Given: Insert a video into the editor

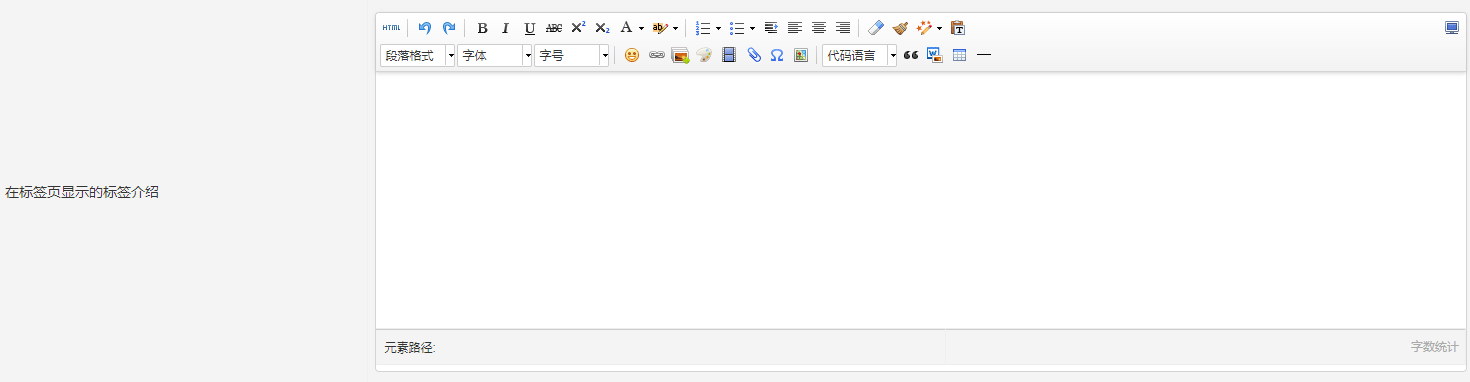Looking at the screenshot, I should click(x=729, y=56).
